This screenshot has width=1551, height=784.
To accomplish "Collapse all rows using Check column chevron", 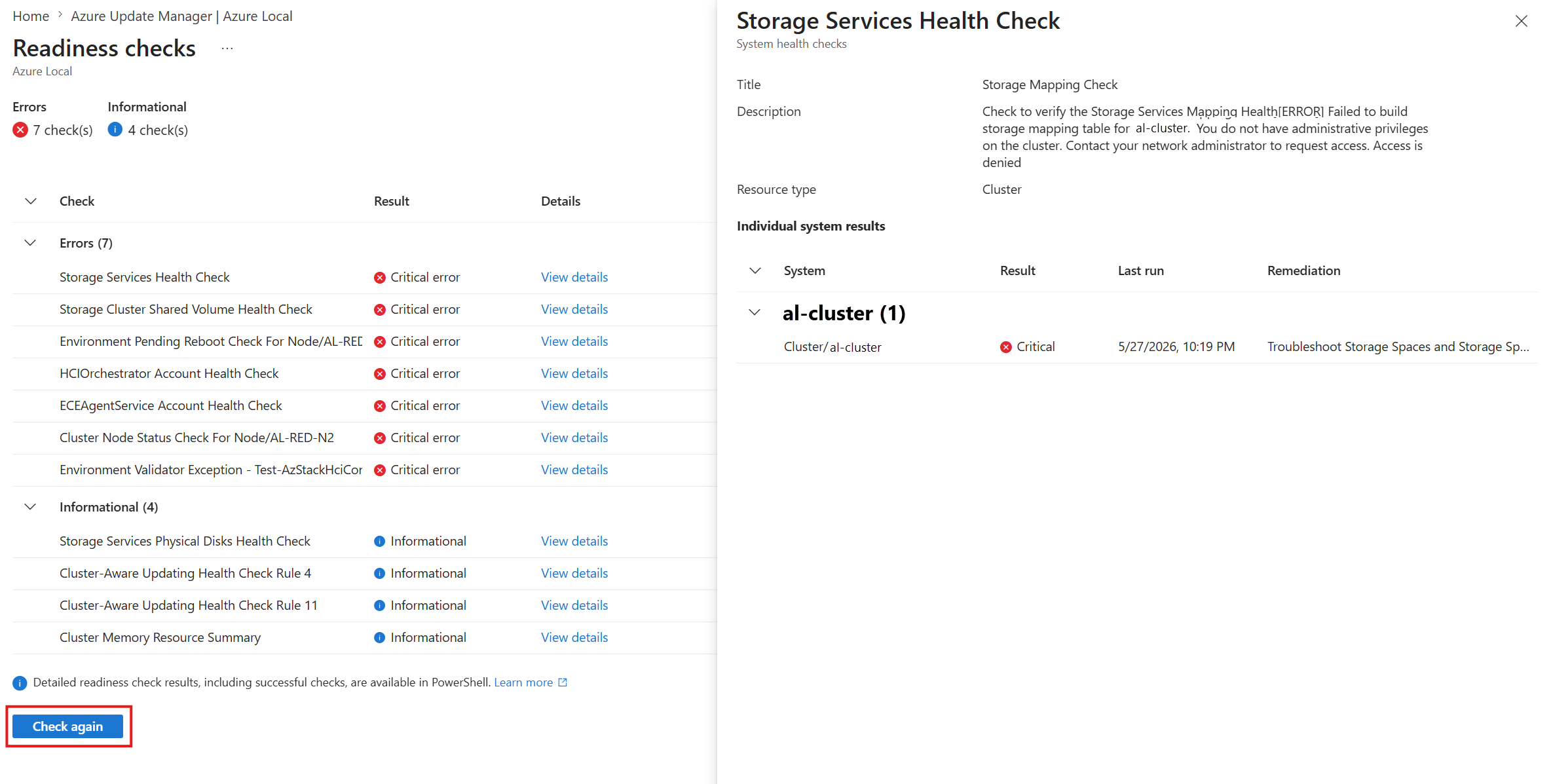I will click(x=31, y=201).
